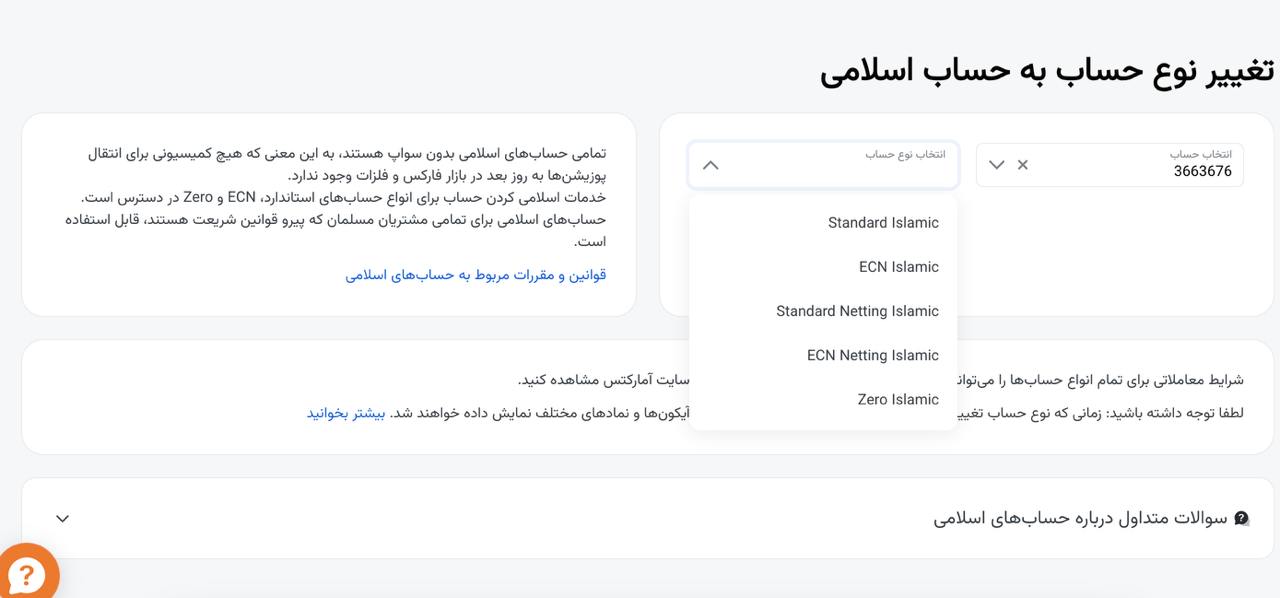Expand the Islamic accounts FAQ section chevron
The height and width of the screenshot is (598, 1280).
point(62,518)
